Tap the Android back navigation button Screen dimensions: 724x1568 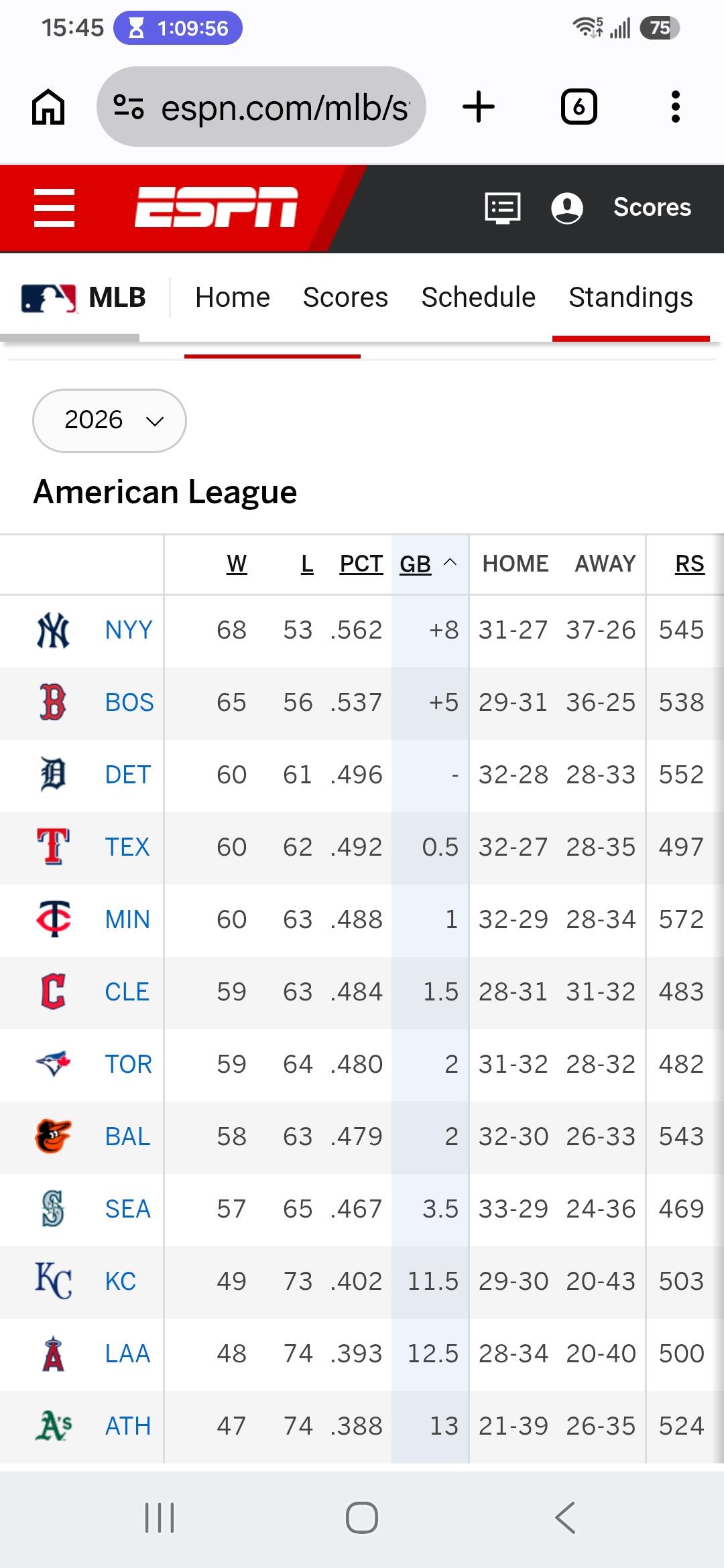(x=565, y=1517)
